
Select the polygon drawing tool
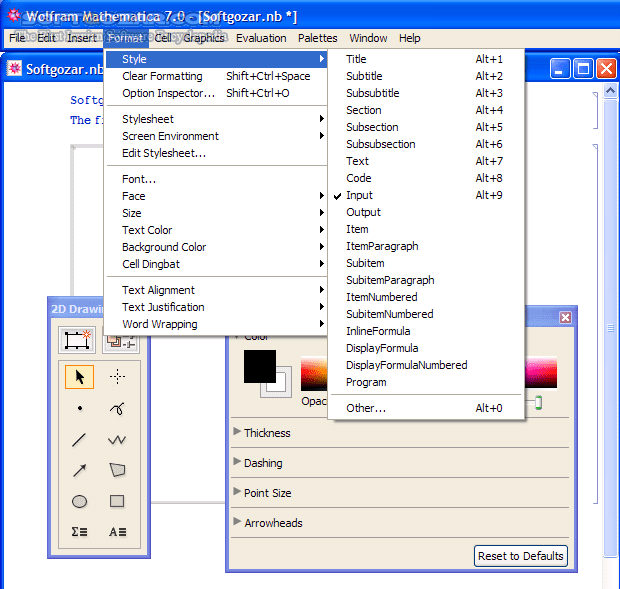coord(117,470)
